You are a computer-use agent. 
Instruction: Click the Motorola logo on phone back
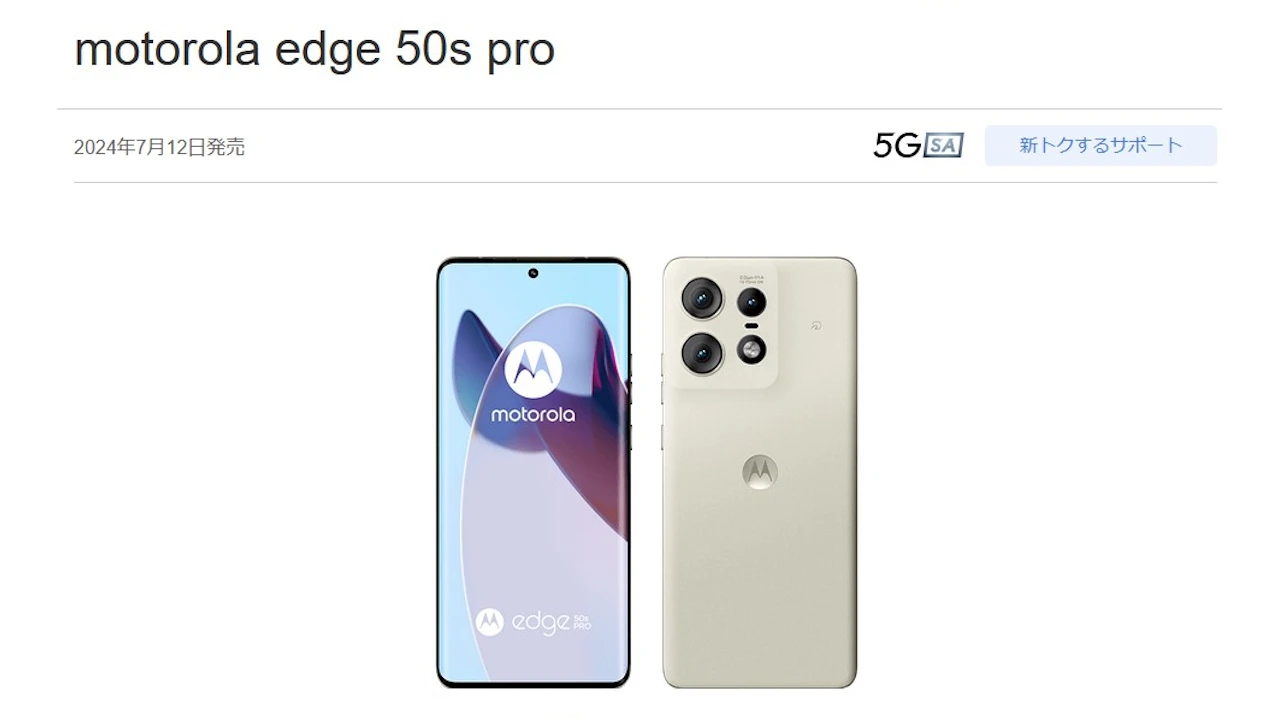coord(760,473)
